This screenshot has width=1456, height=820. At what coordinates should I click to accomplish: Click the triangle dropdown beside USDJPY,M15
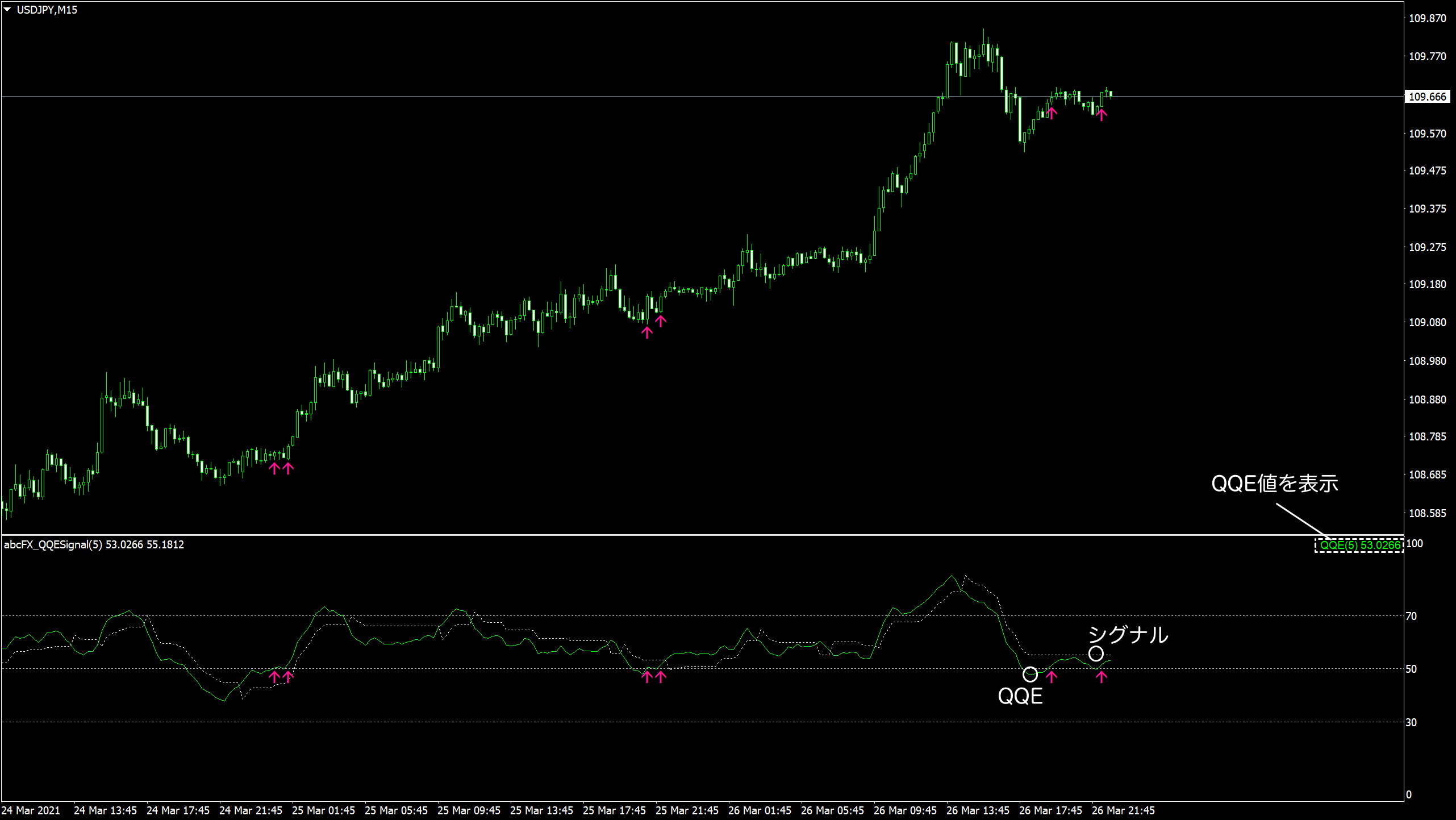[7, 10]
